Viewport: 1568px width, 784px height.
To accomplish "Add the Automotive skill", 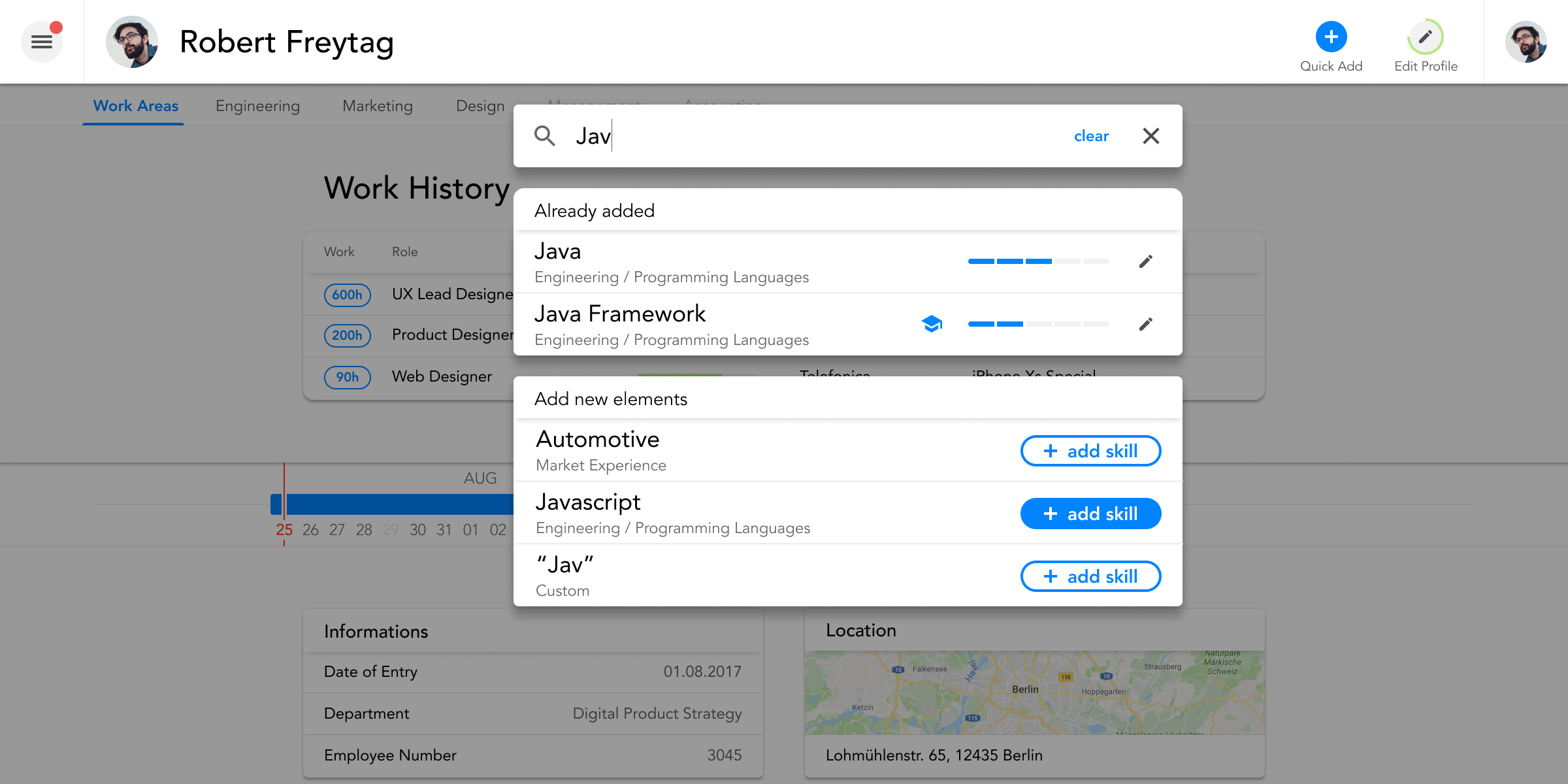I will (1090, 451).
